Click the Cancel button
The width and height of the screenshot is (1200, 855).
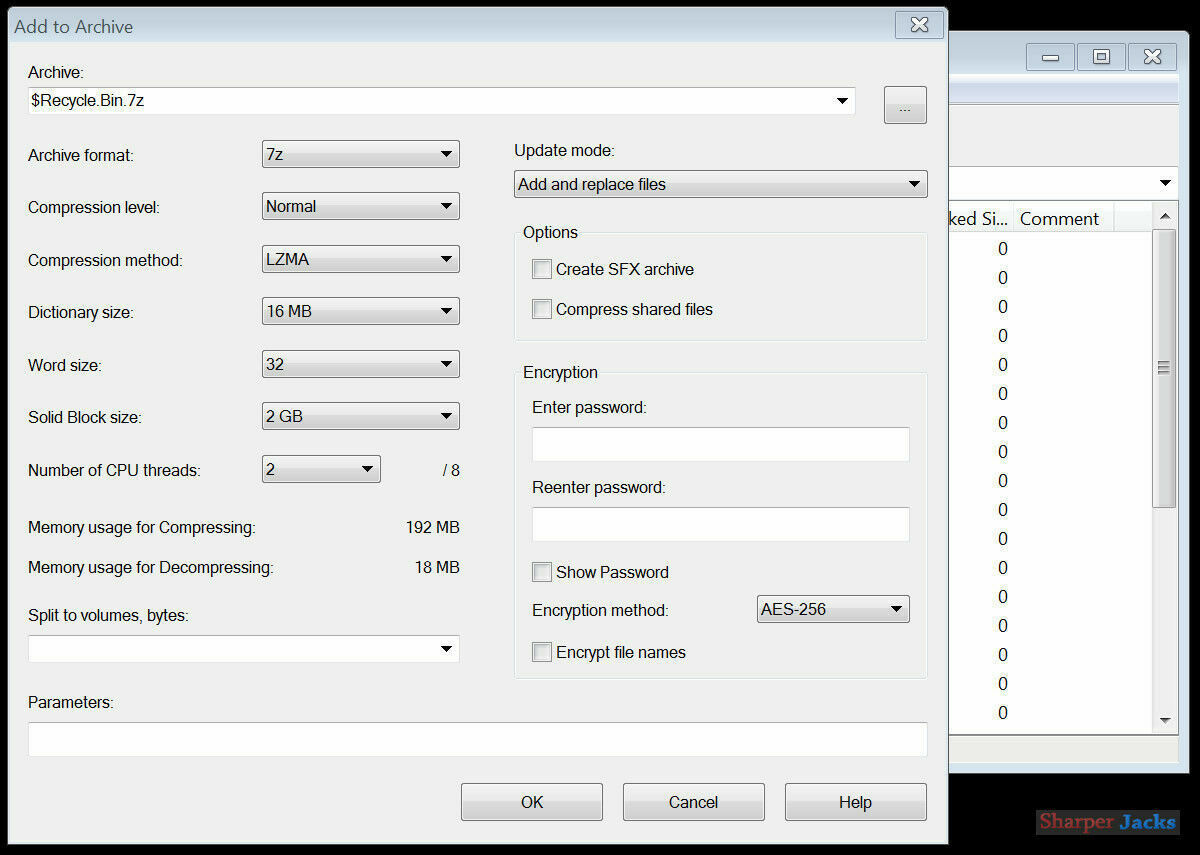click(694, 802)
